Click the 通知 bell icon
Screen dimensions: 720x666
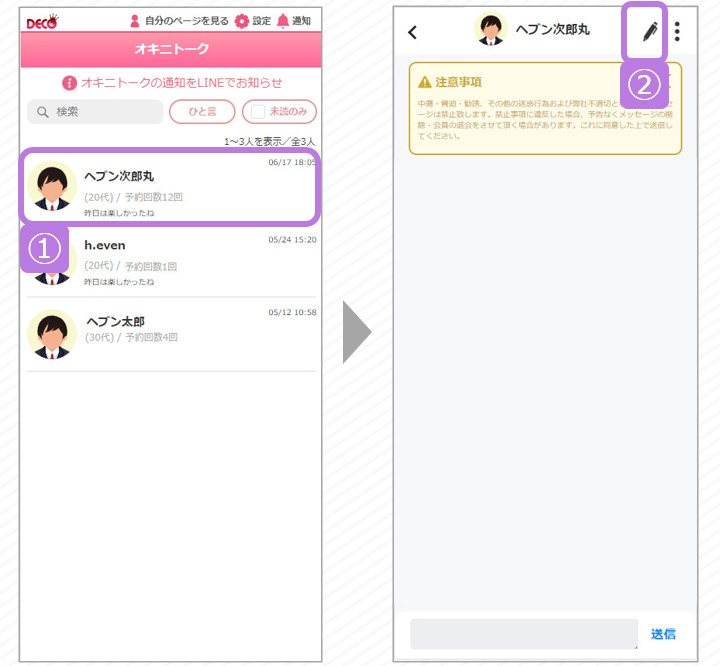[283, 21]
